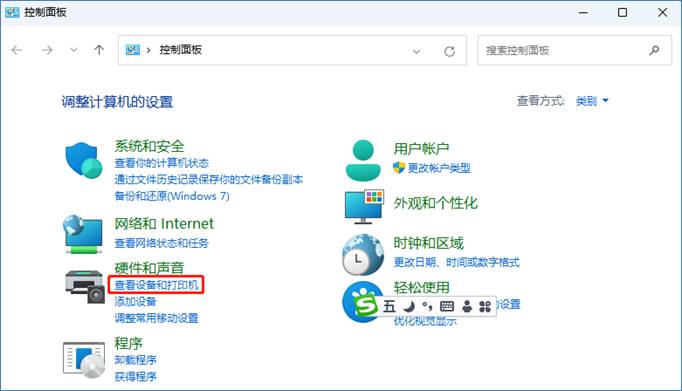Open 硬件和声音 category
This screenshot has height=391, width=682.
(x=149, y=268)
